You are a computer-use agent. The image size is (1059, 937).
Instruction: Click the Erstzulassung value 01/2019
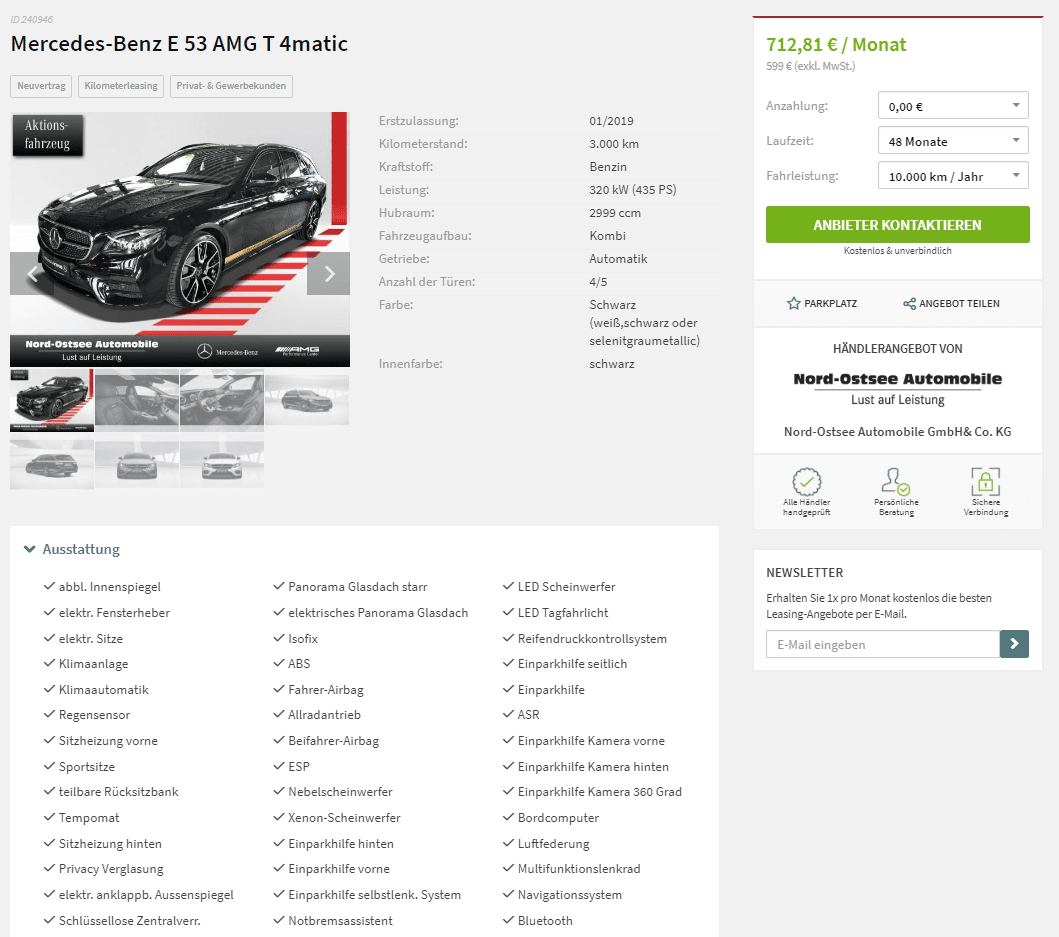[x=611, y=121]
